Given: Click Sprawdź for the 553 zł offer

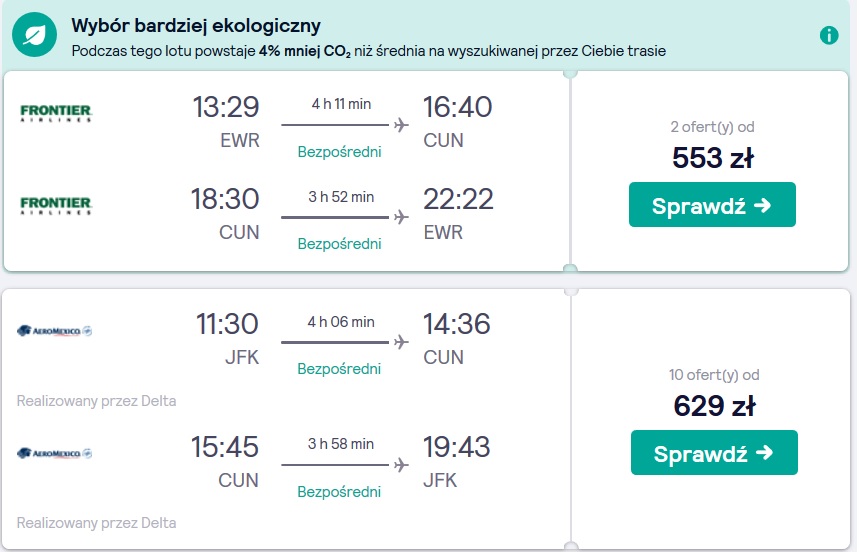Looking at the screenshot, I should [x=712, y=205].
